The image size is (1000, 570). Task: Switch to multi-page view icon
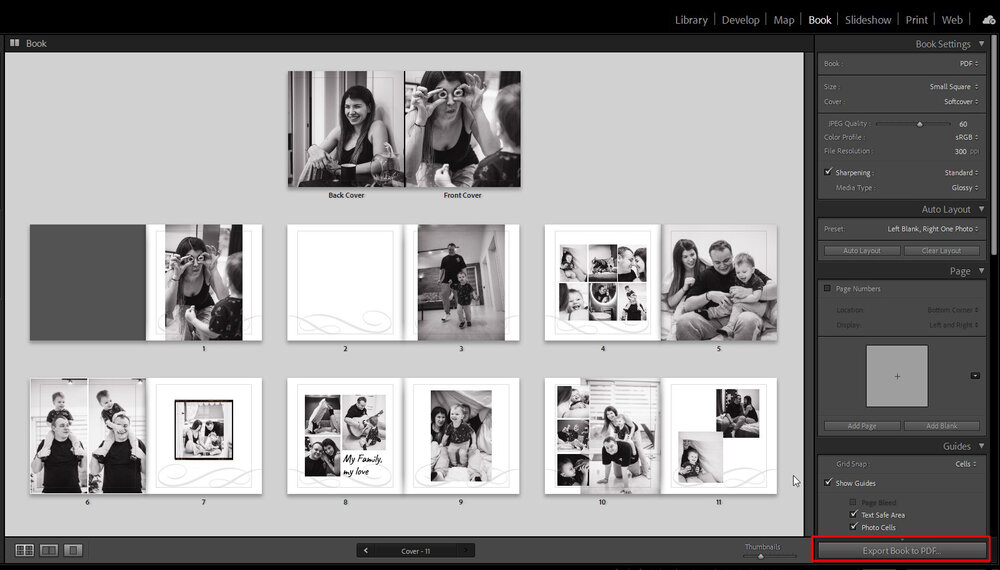25,550
